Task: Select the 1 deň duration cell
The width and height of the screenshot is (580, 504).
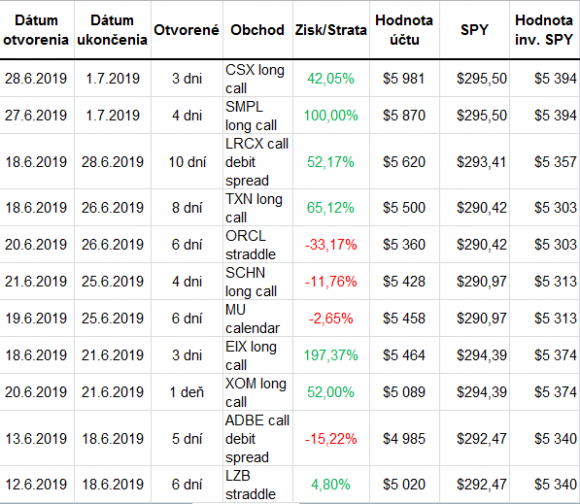Action: 187,392
